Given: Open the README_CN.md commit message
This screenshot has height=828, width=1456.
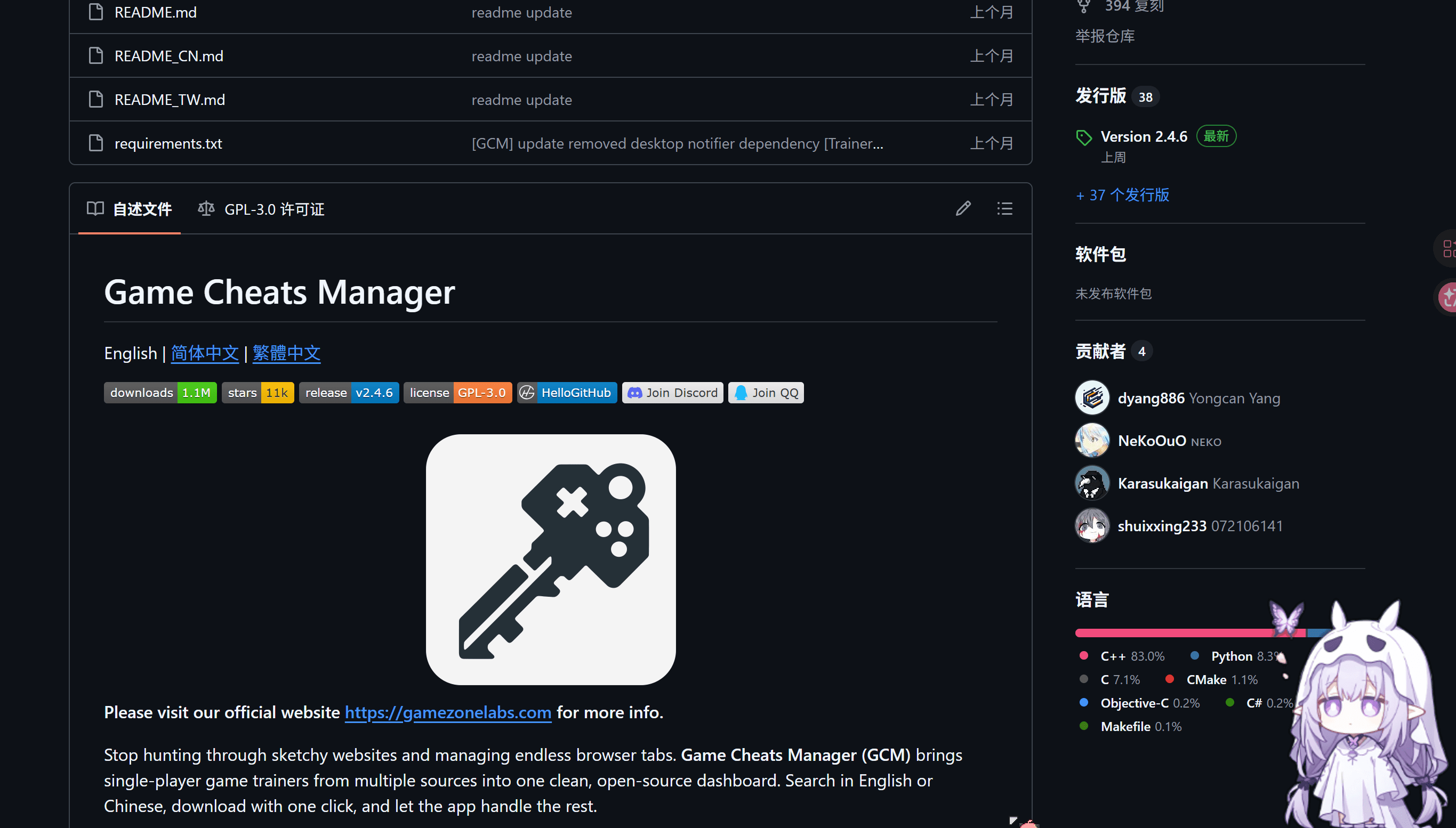Looking at the screenshot, I should [x=522, y=56].
